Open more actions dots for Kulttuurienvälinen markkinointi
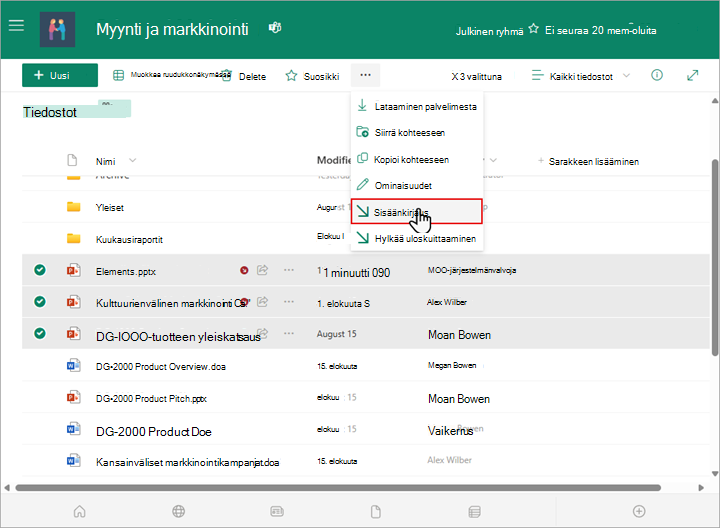The image size is (720, 528). pyautogui.click(x=289, y=302)
